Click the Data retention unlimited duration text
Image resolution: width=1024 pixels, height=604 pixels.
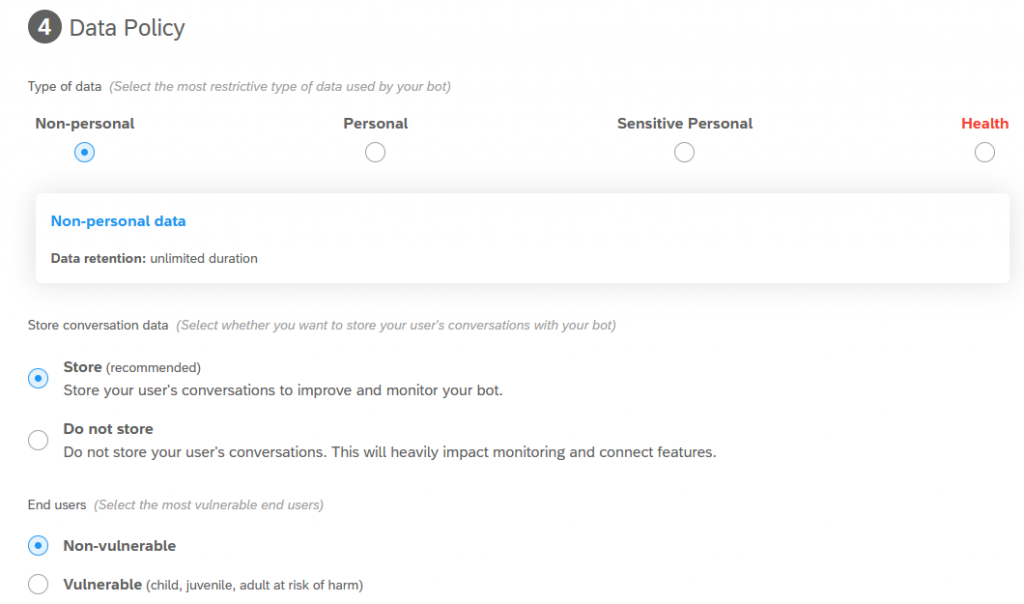pyautogui.click(x=154, y=259)
